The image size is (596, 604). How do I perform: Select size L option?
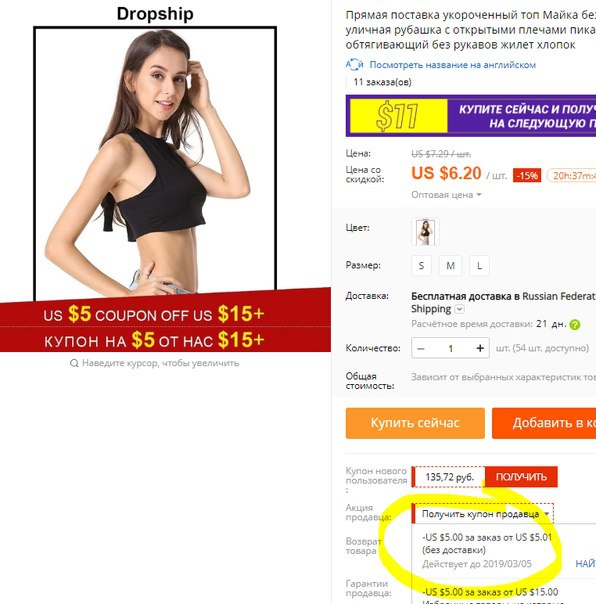coord(479,265)
